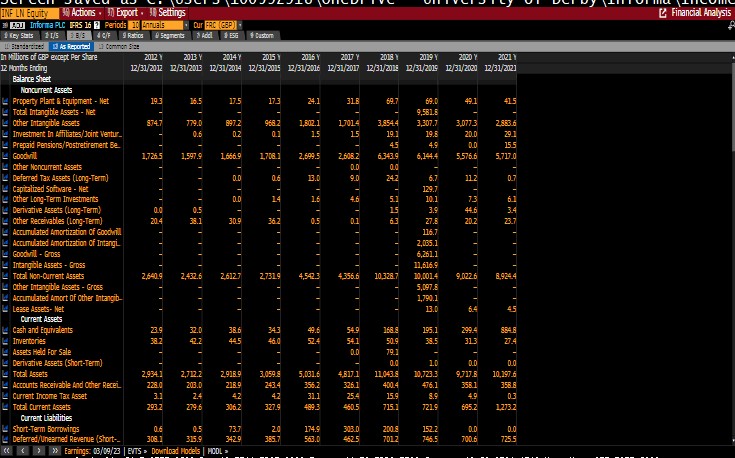Click the Download Models link

(175, 451)
